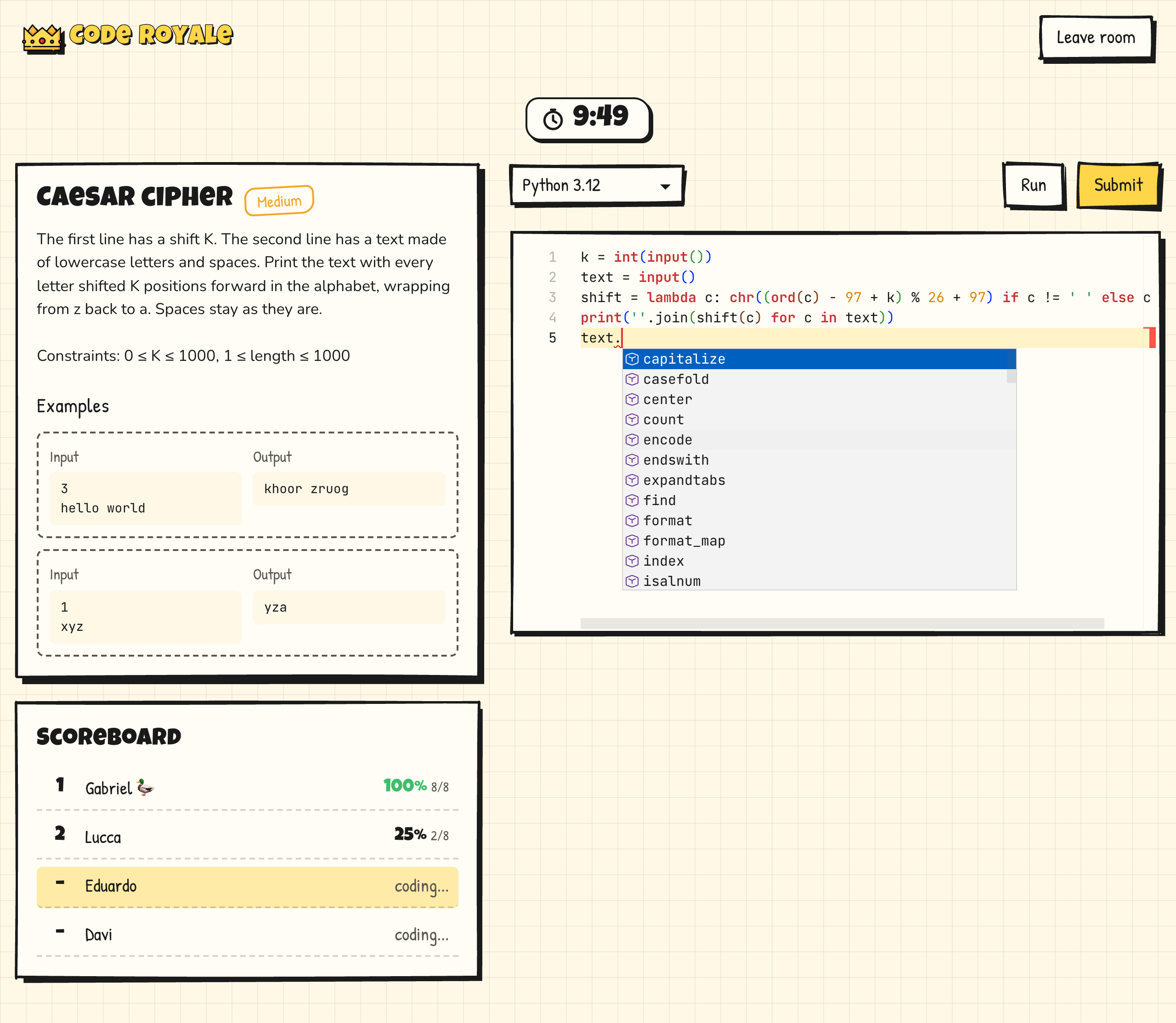Click the cube icon beside format
The image size is (1176, 1023).
click(x=632, y=521)
